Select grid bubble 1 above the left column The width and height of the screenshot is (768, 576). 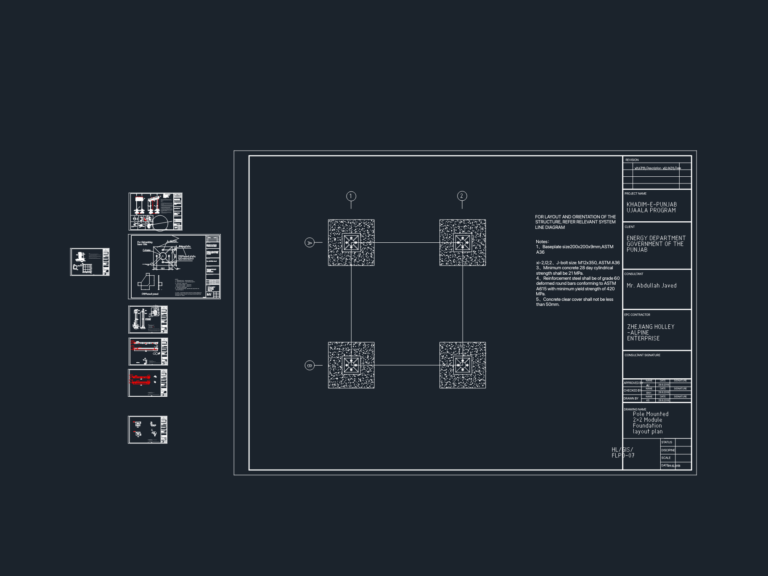click(x=351, y=196)
